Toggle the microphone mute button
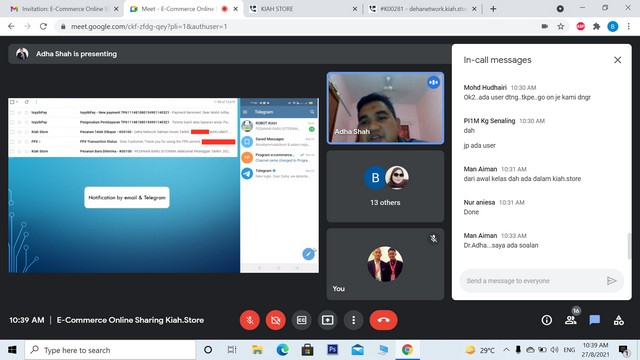 (x=250, y=320)
